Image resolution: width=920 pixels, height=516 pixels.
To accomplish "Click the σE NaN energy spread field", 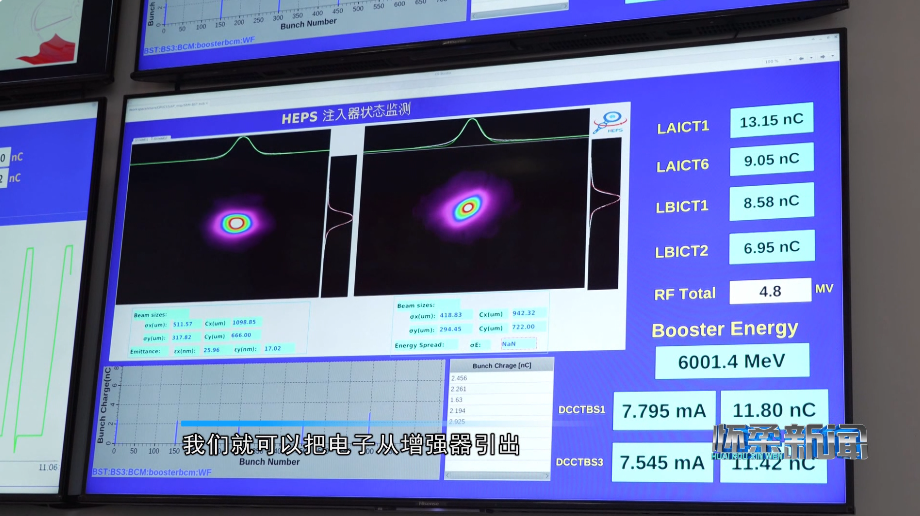I will pos(518,343).
